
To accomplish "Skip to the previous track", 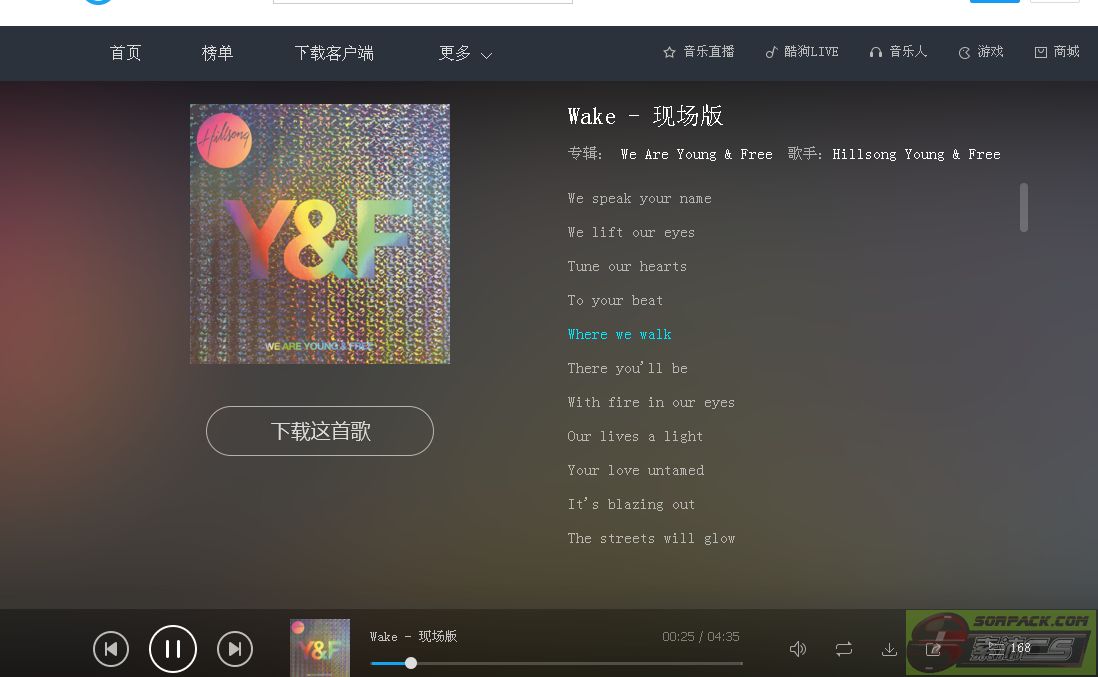I will point(111,649).
